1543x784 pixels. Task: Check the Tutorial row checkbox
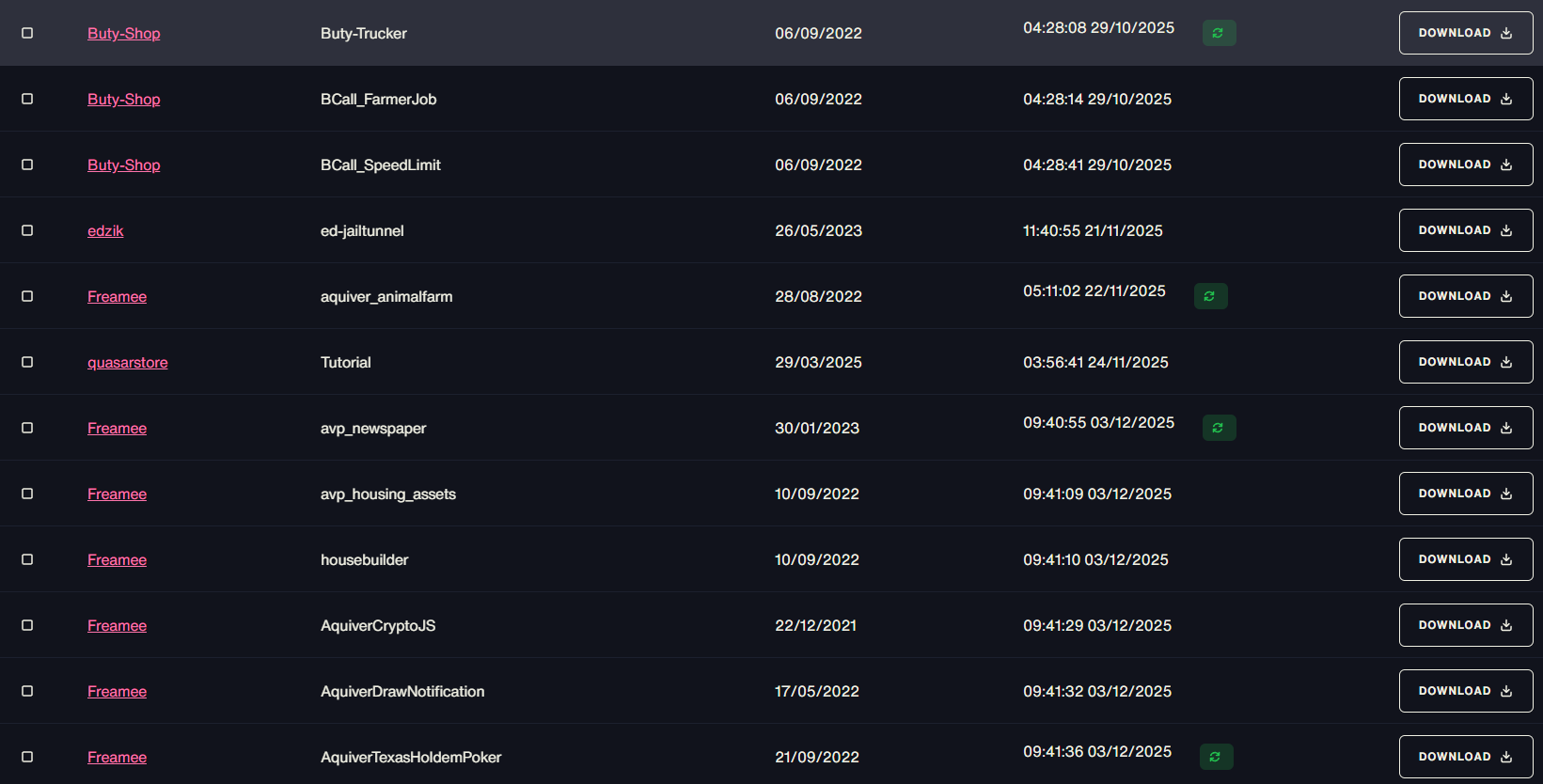click(x=27, y=362)
